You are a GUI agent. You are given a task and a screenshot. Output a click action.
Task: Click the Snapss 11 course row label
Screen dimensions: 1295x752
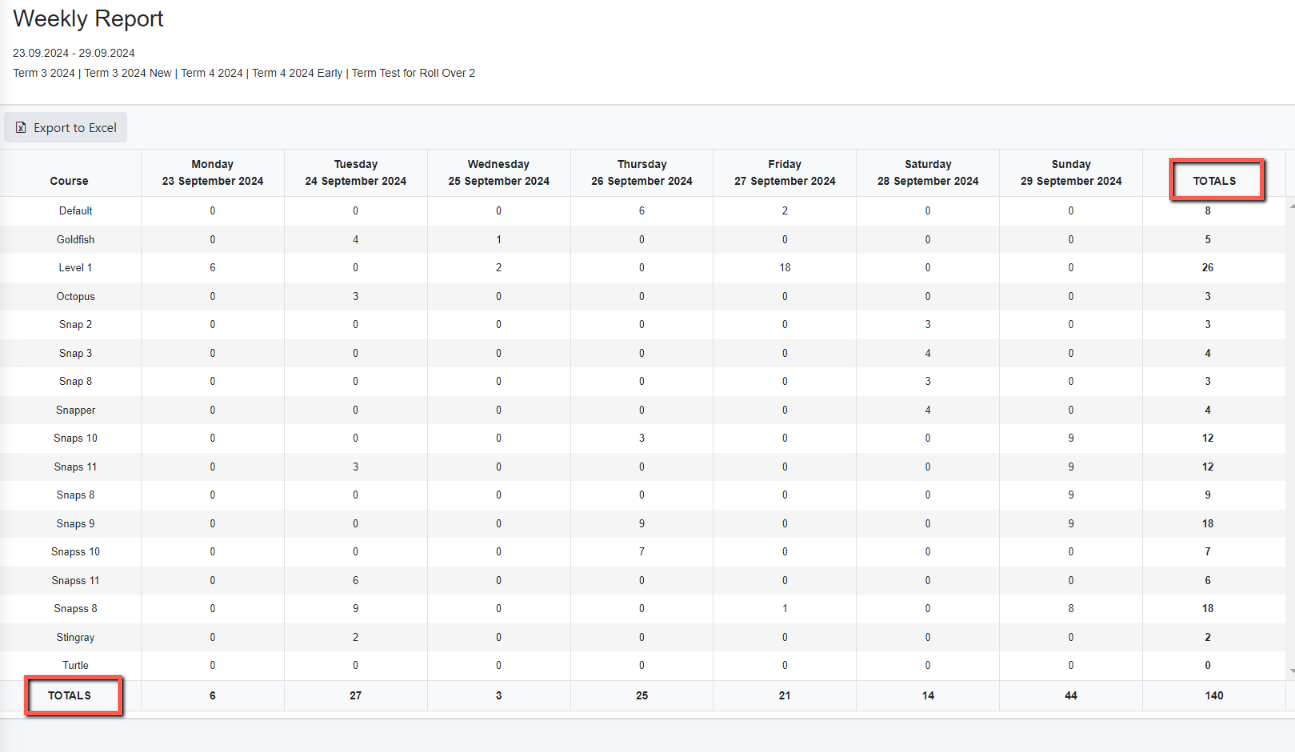point(75,580)
